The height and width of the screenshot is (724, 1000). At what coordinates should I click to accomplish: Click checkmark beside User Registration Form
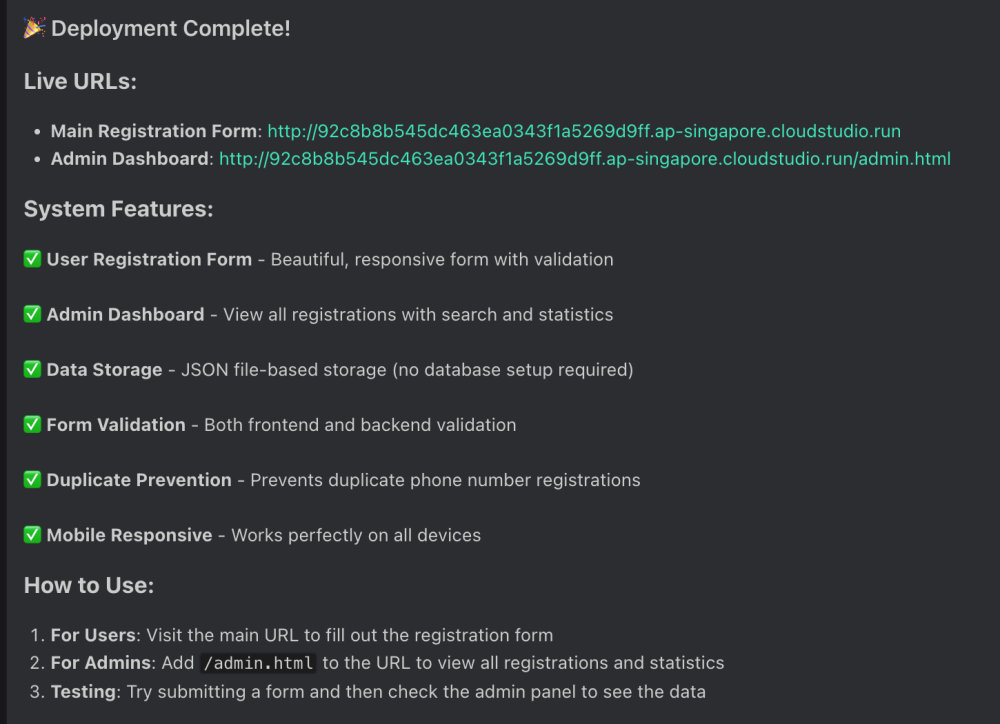coord(33,259)
